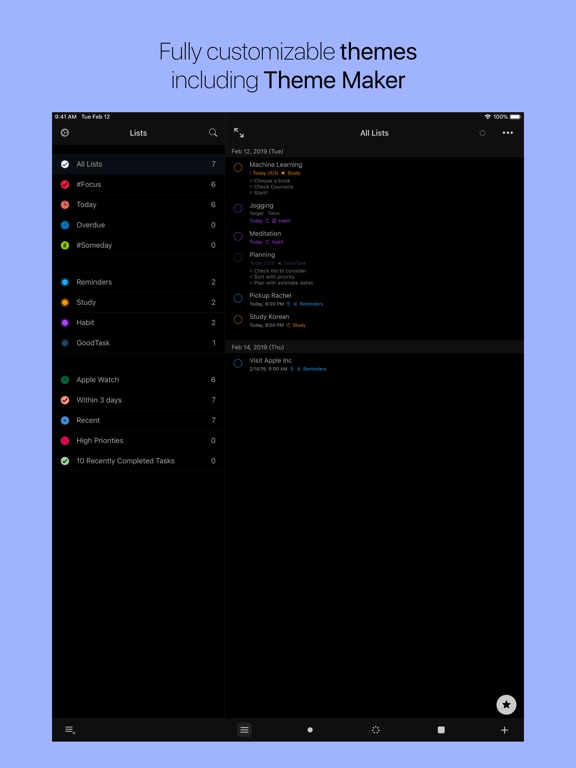Open Pickup Rachel task title
Image resolution: width=576 pixels, height=768 pixels.
270,295
